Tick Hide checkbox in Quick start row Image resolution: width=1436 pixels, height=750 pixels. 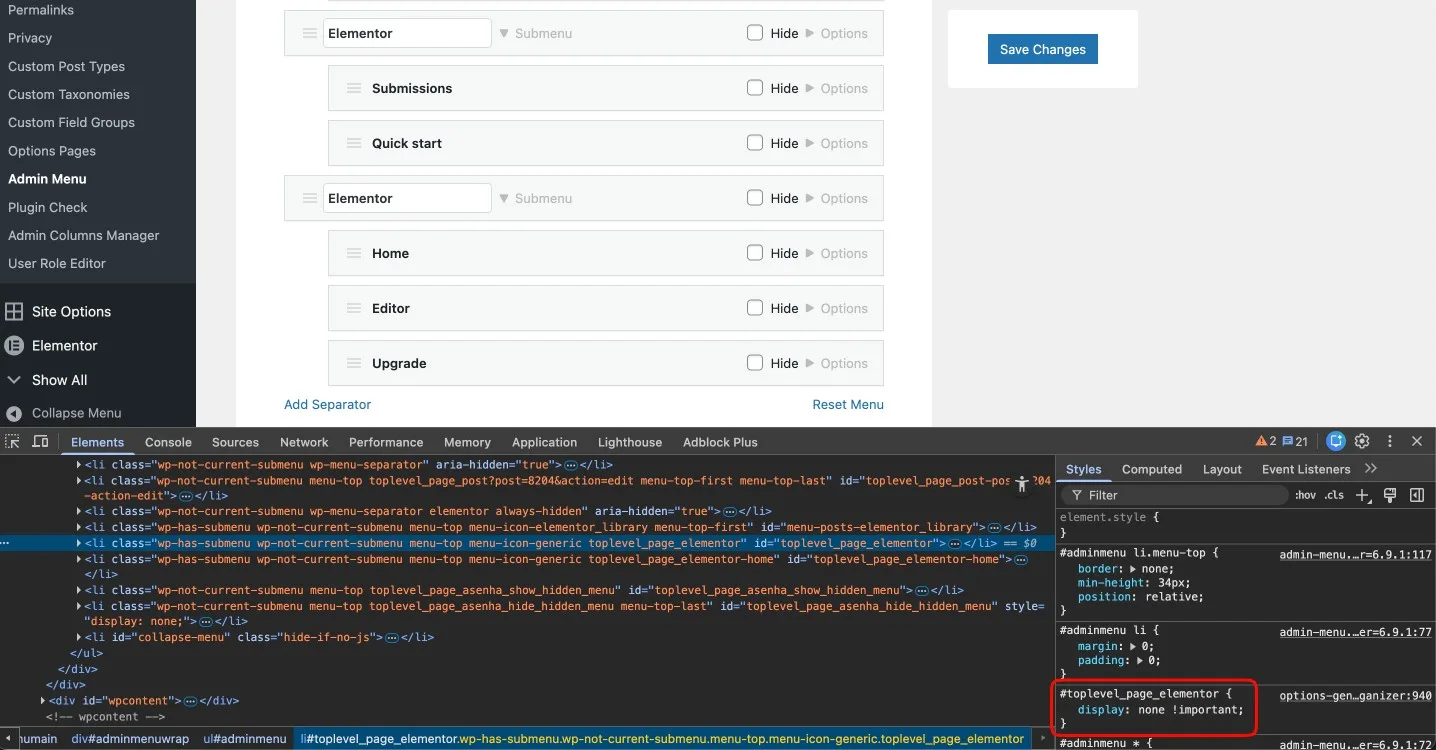click(755, 143)
